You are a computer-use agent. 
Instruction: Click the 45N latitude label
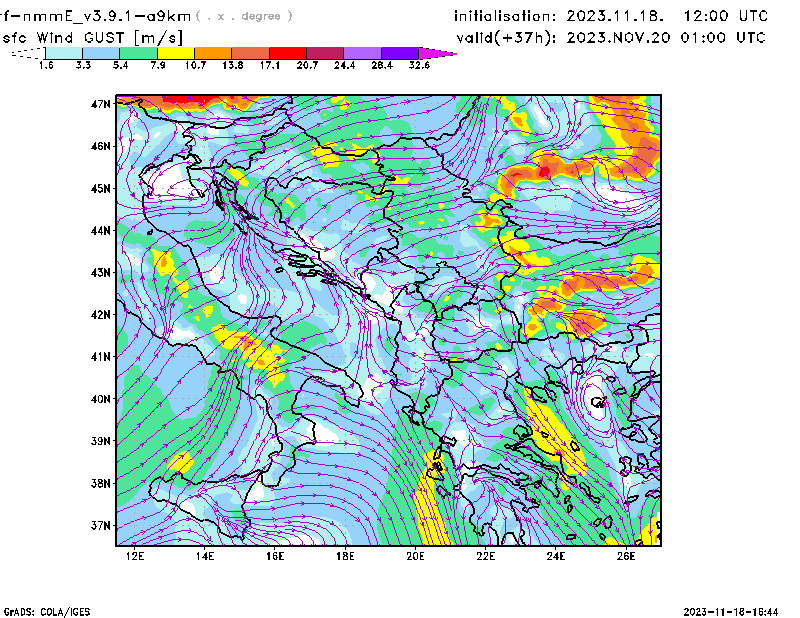100,189
